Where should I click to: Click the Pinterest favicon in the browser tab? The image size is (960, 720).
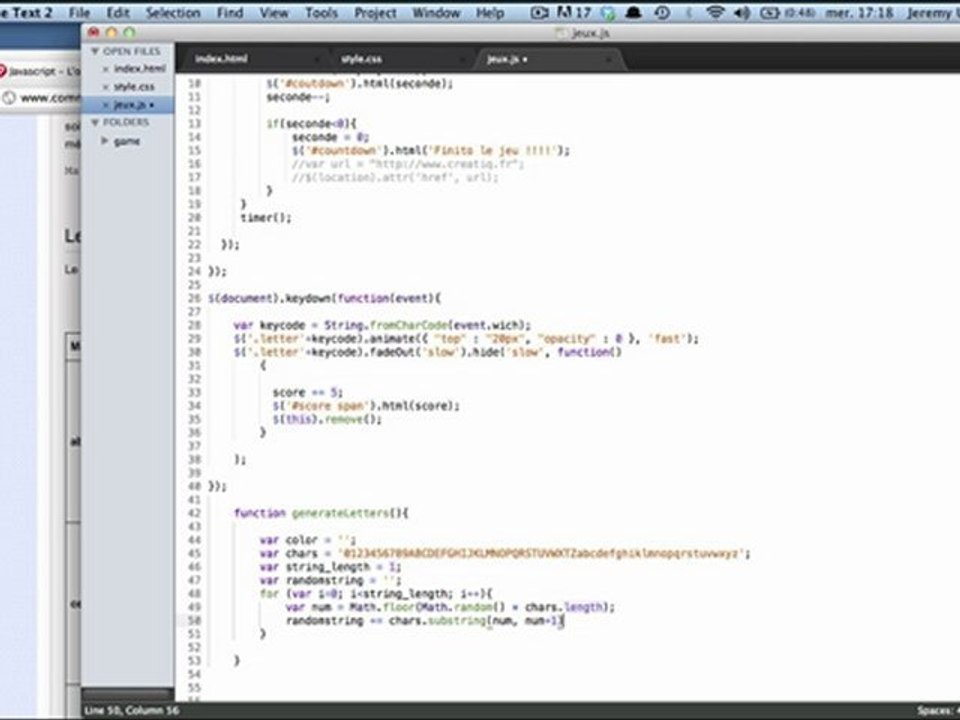(3, 71)
